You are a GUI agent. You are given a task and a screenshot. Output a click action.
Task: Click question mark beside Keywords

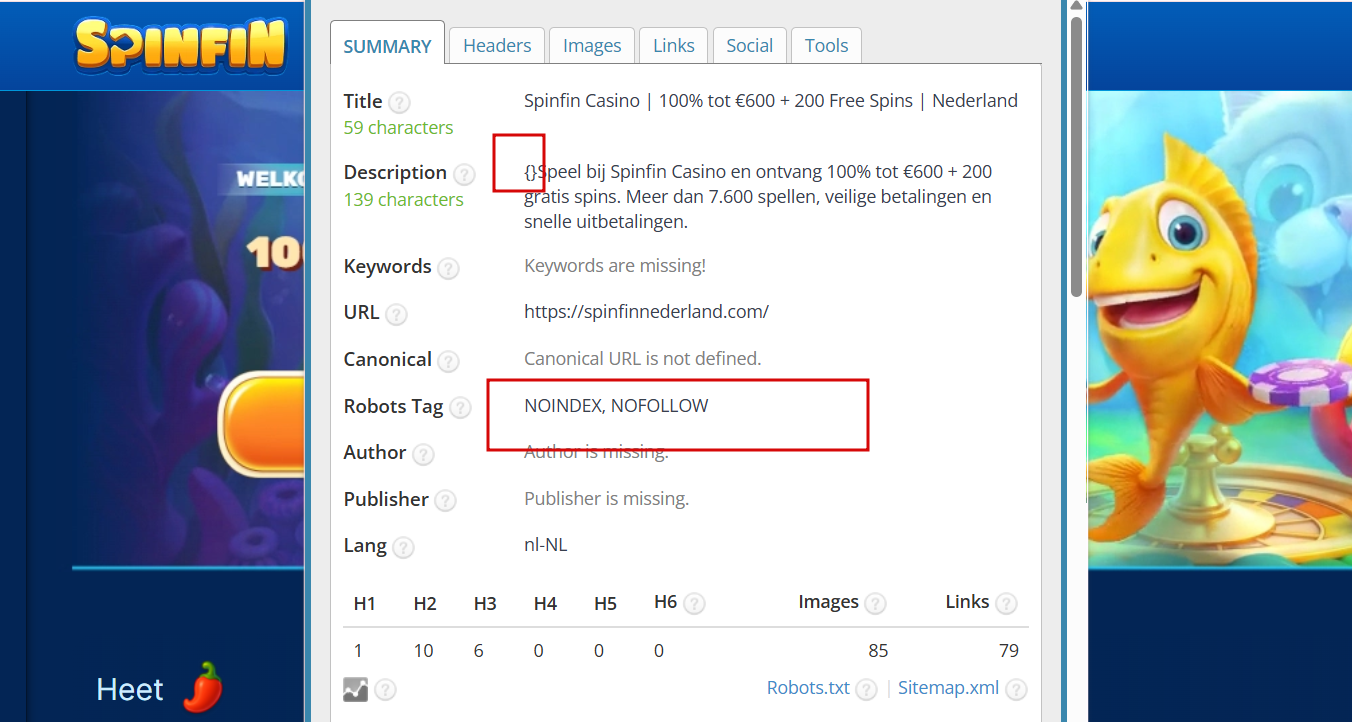[x=449, y=268]
